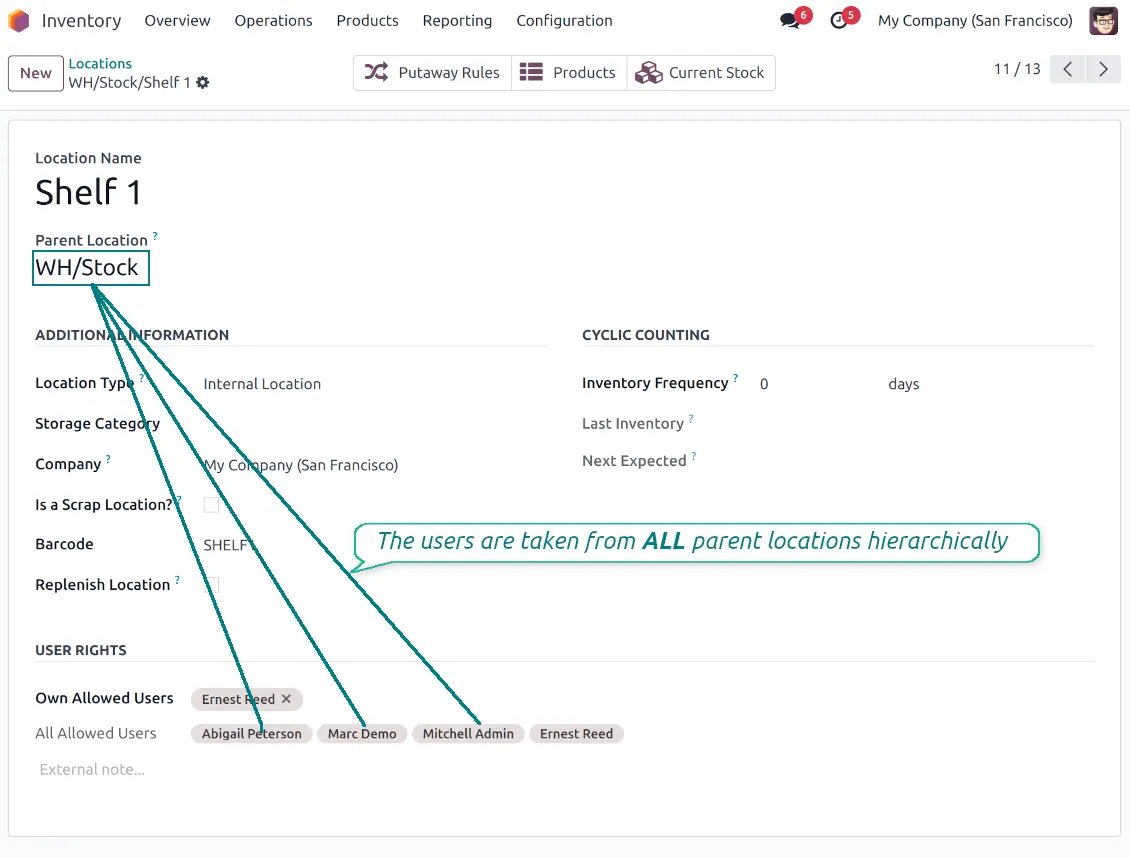Open the Putaway Rules button

432,73
